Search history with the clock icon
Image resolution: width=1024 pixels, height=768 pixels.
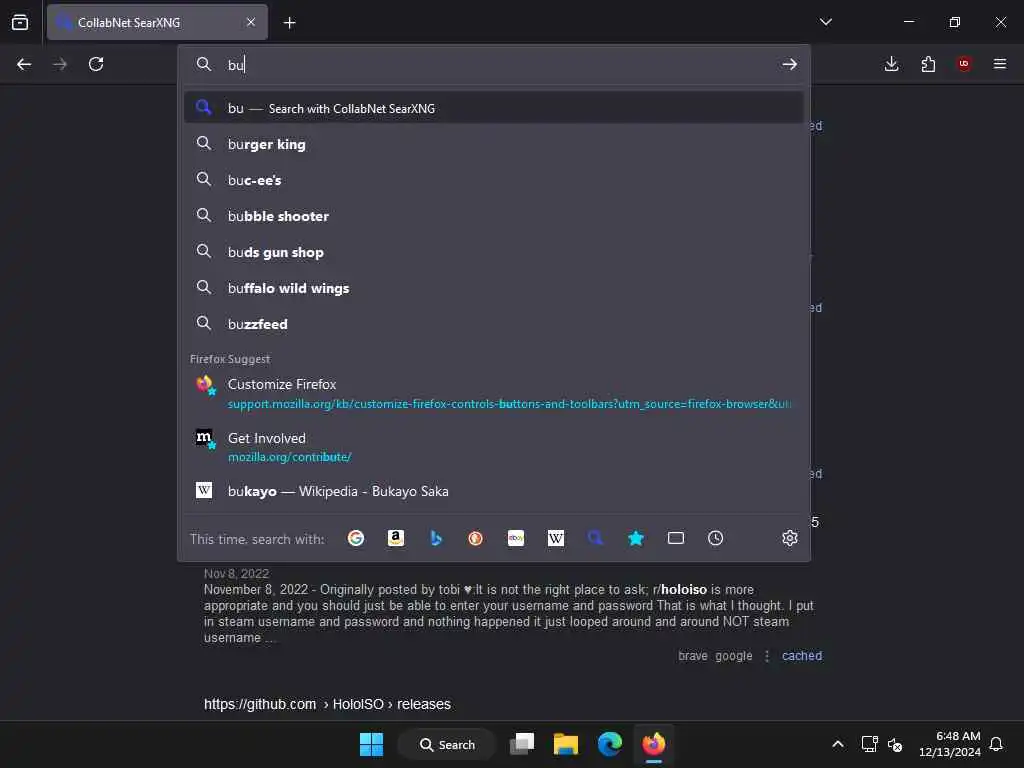pos(716,538)
